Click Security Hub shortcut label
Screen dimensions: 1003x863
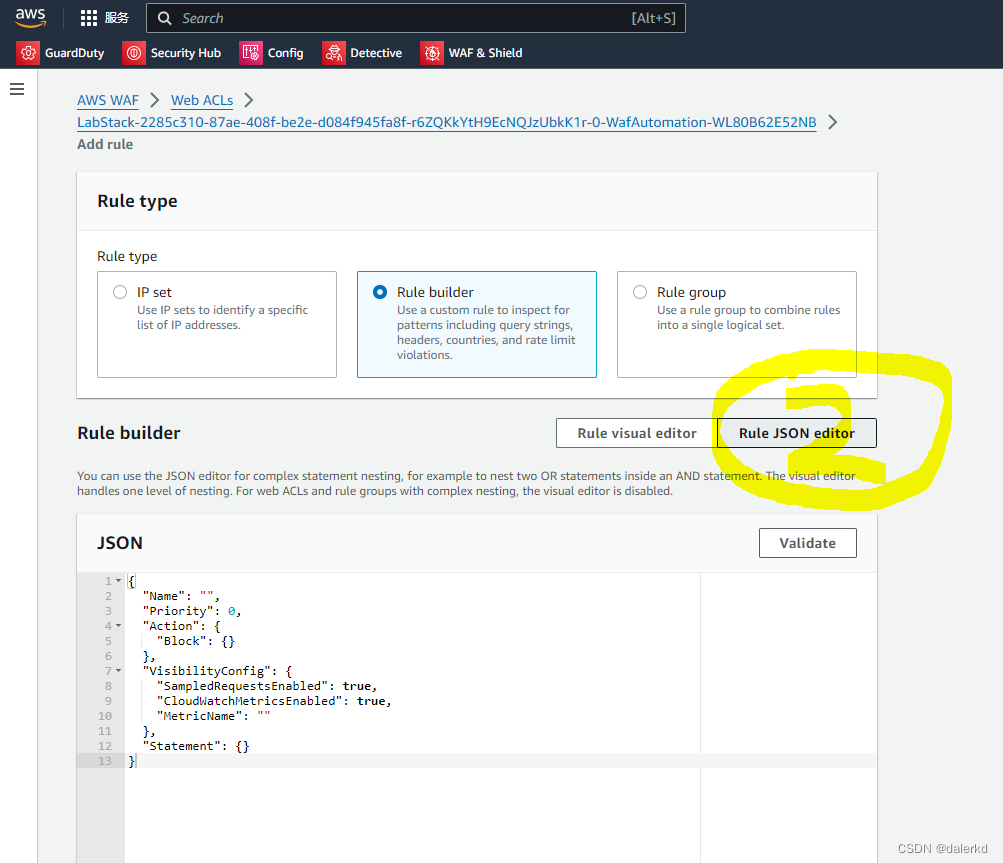[186, 53]
